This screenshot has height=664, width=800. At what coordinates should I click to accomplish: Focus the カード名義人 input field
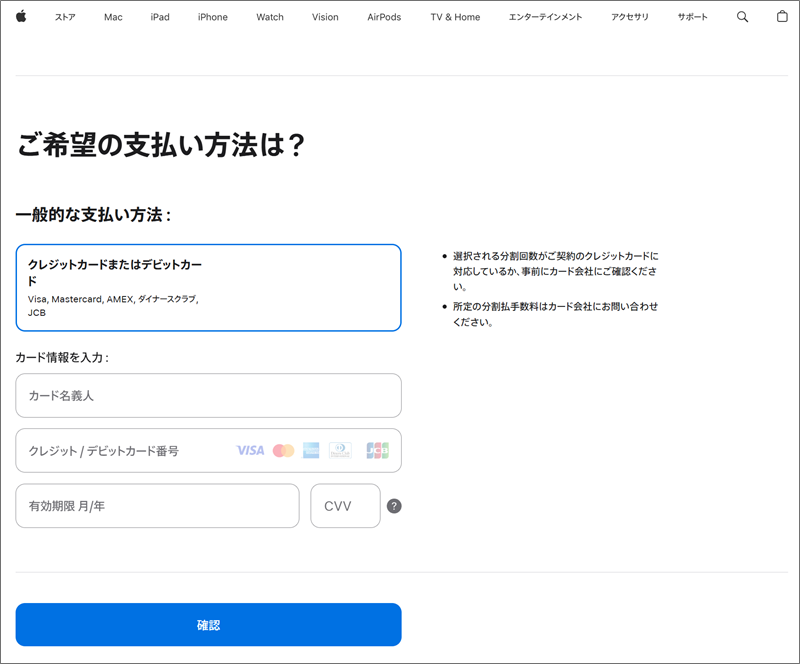point(208,396)
